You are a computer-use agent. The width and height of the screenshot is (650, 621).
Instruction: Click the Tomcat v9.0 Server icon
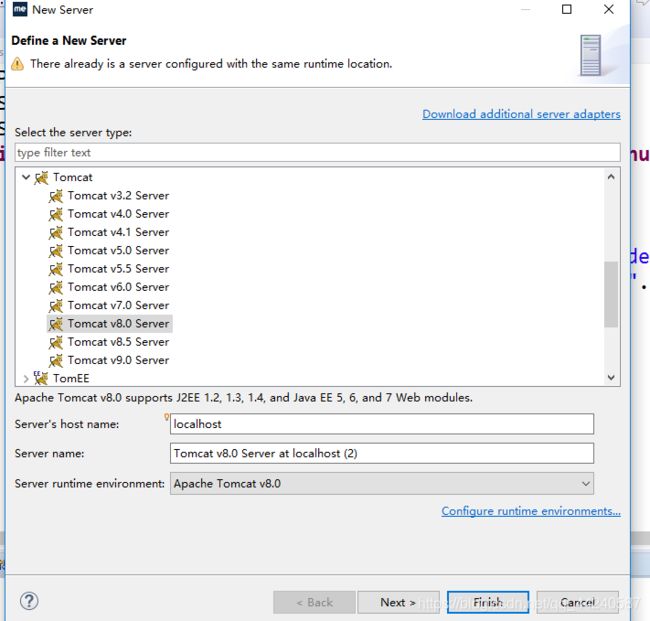coord(56,360)
